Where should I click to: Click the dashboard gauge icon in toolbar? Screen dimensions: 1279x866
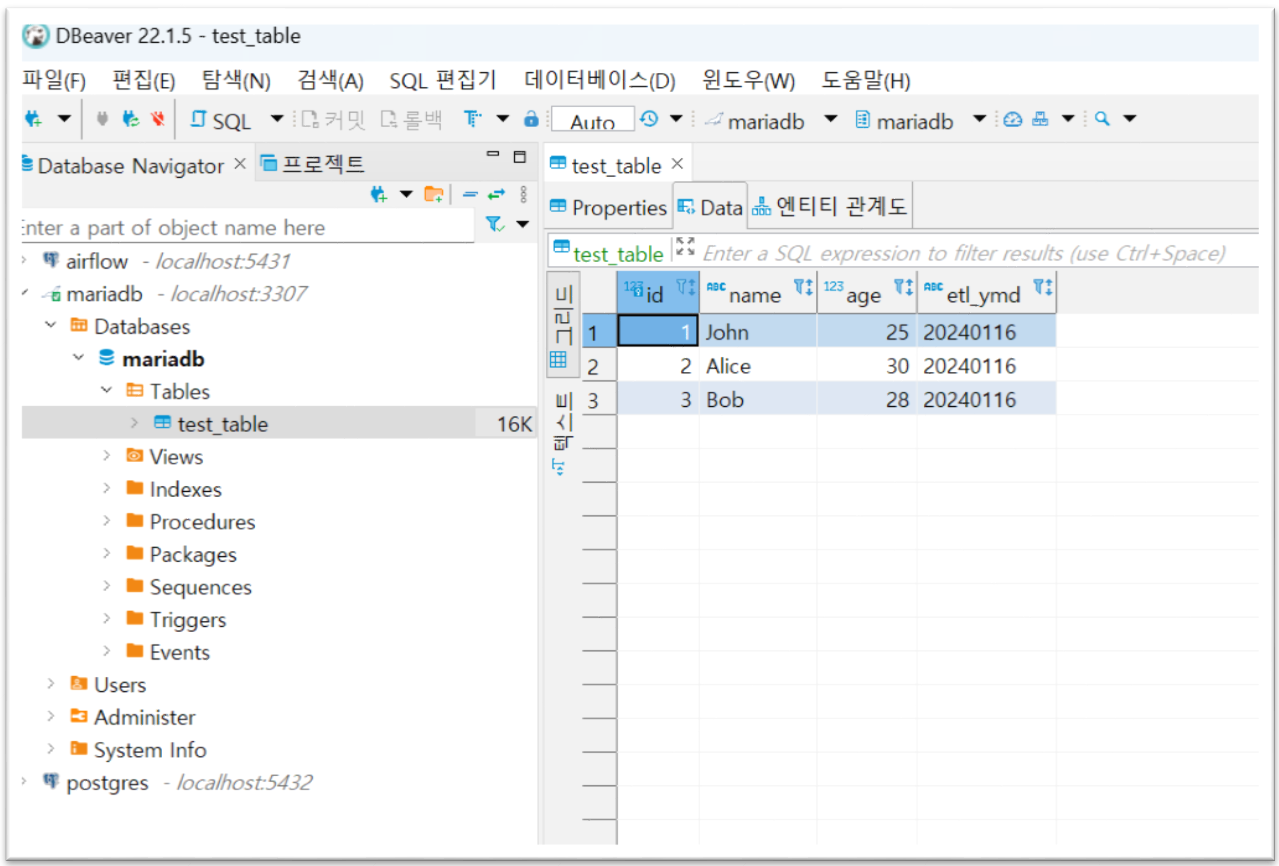click(1013, 119)
